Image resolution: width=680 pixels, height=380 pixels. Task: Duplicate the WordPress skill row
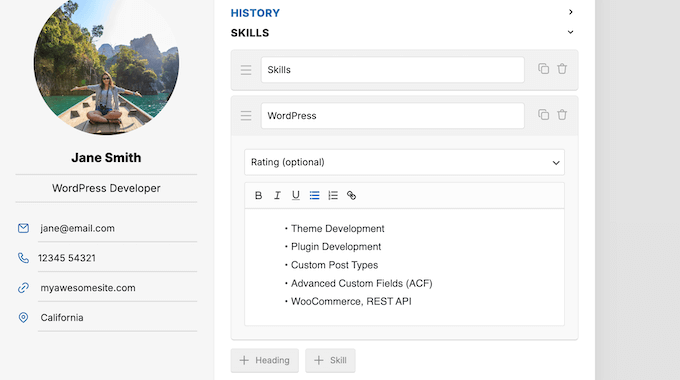pos(543,115)
